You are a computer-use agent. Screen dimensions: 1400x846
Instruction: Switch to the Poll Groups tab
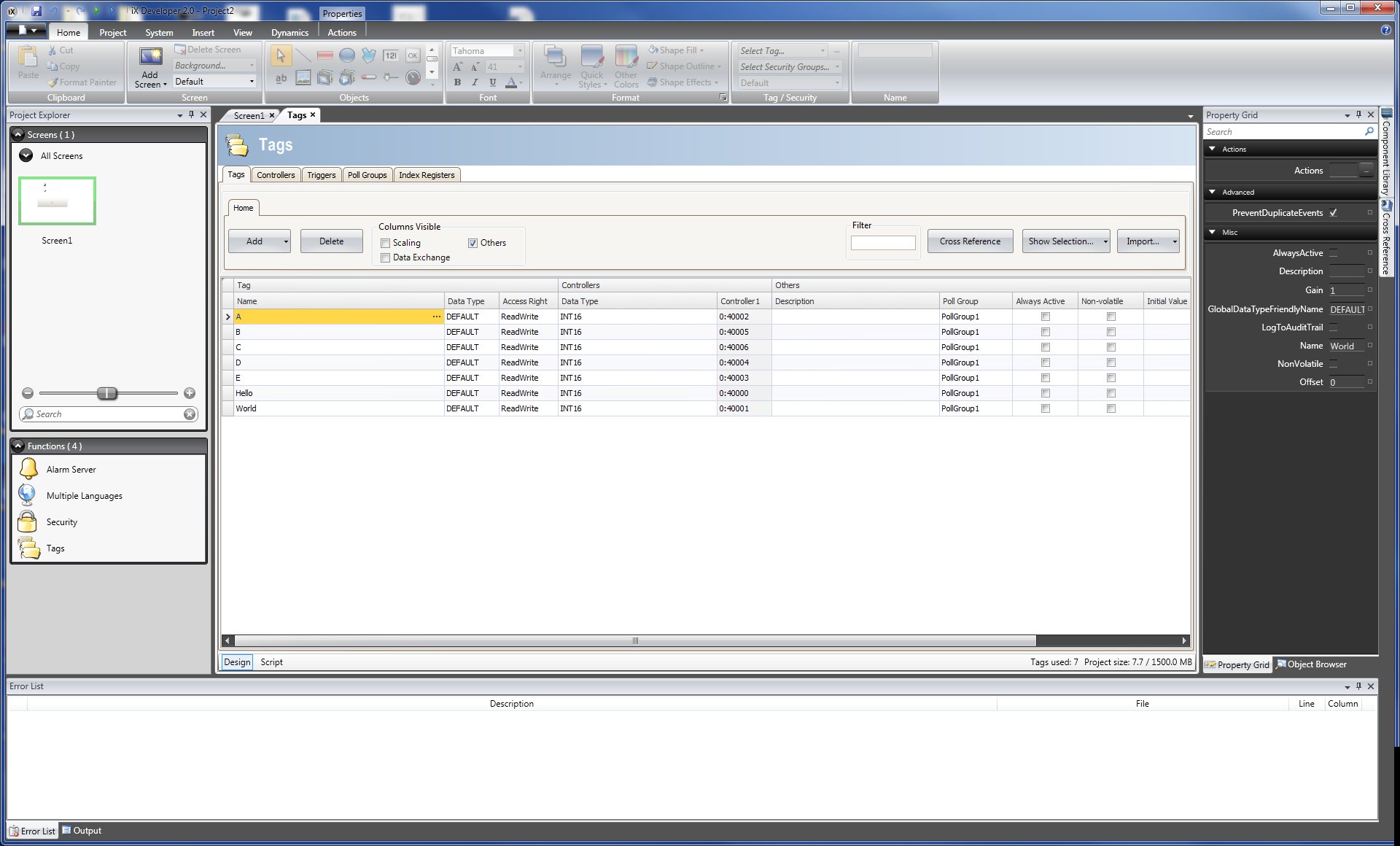(x=367, y=175)
